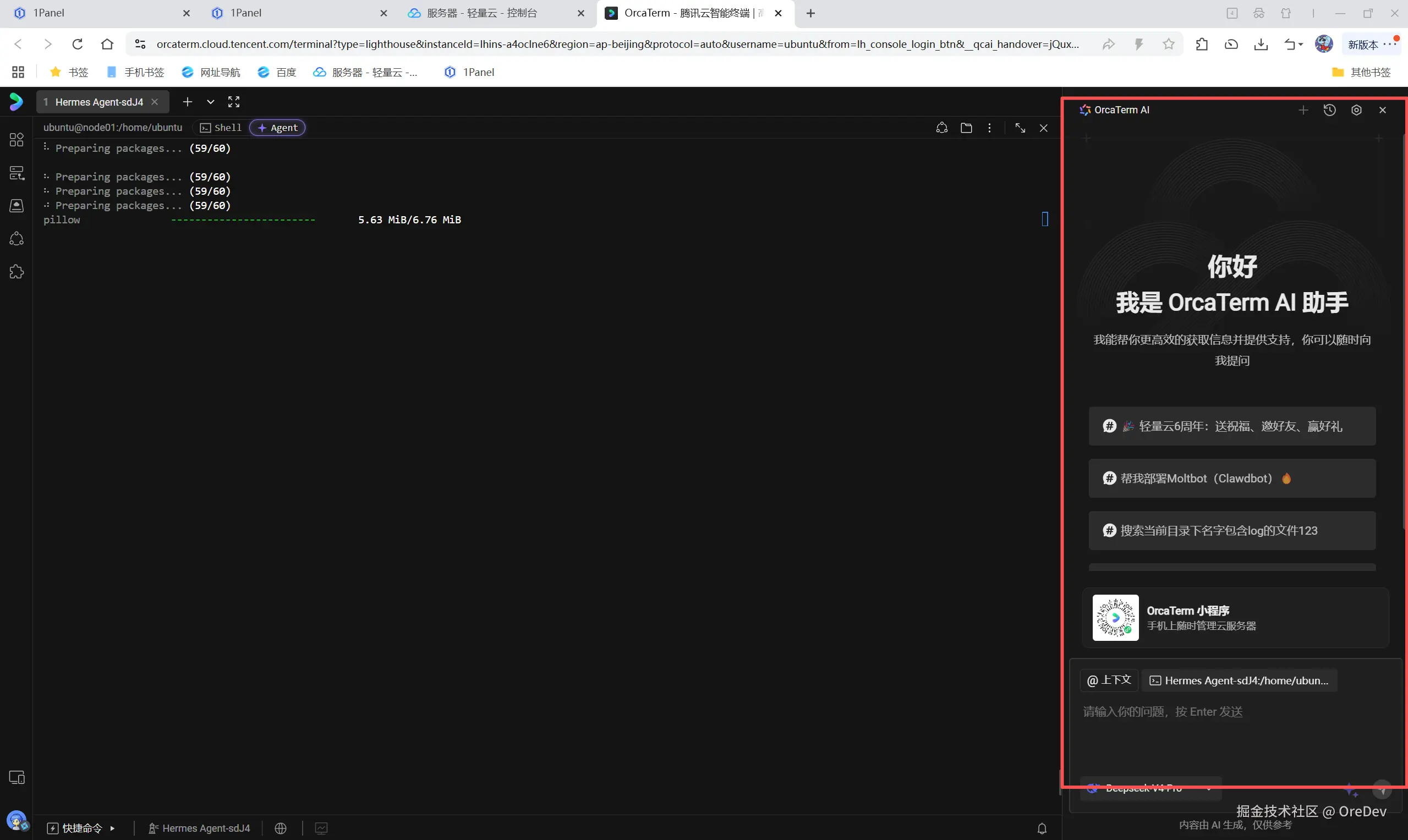Viewport: 1408px width, 840px height.
Task: Open the notifications bell
Action: tap(1042, 828)
